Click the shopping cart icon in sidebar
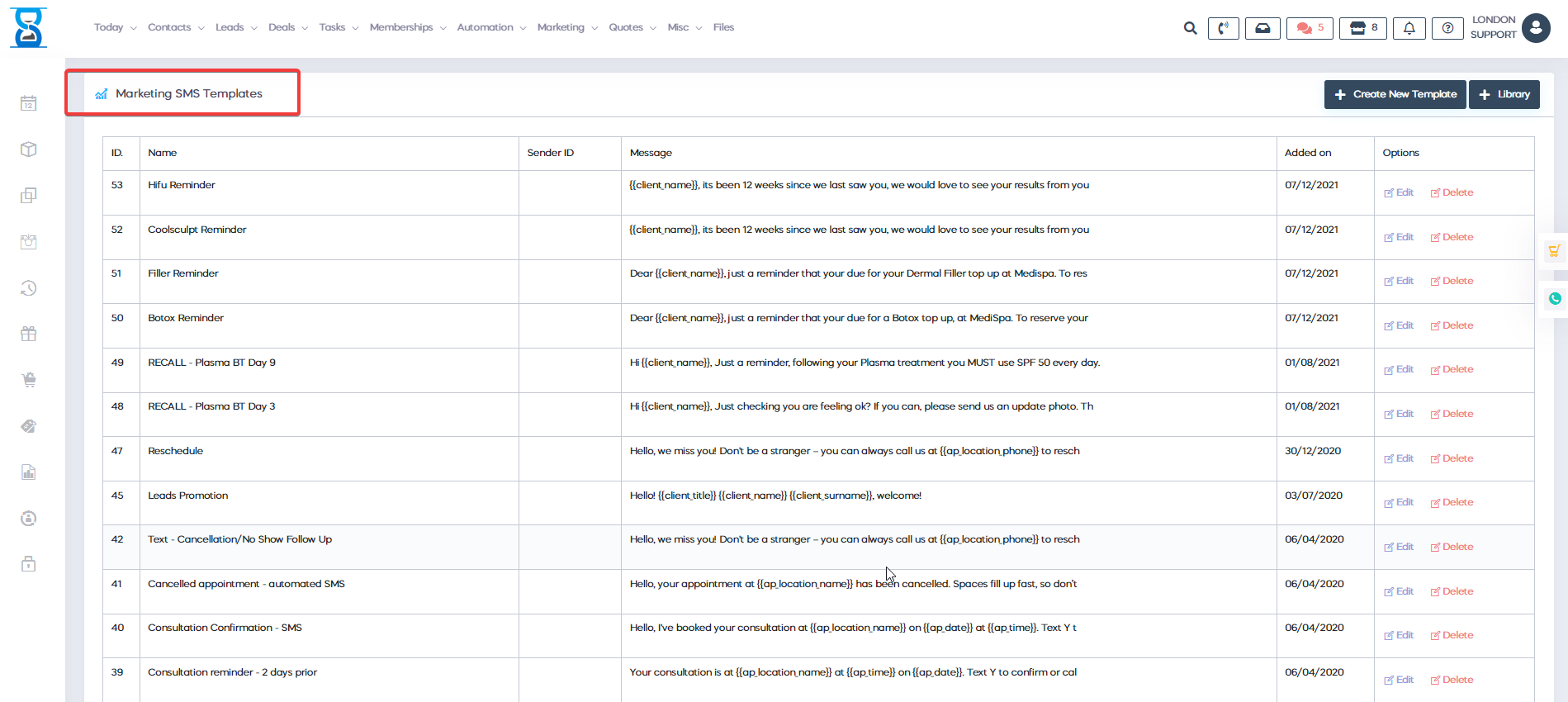This screenshot has width=1568, height=702. (x=29, y=380)
